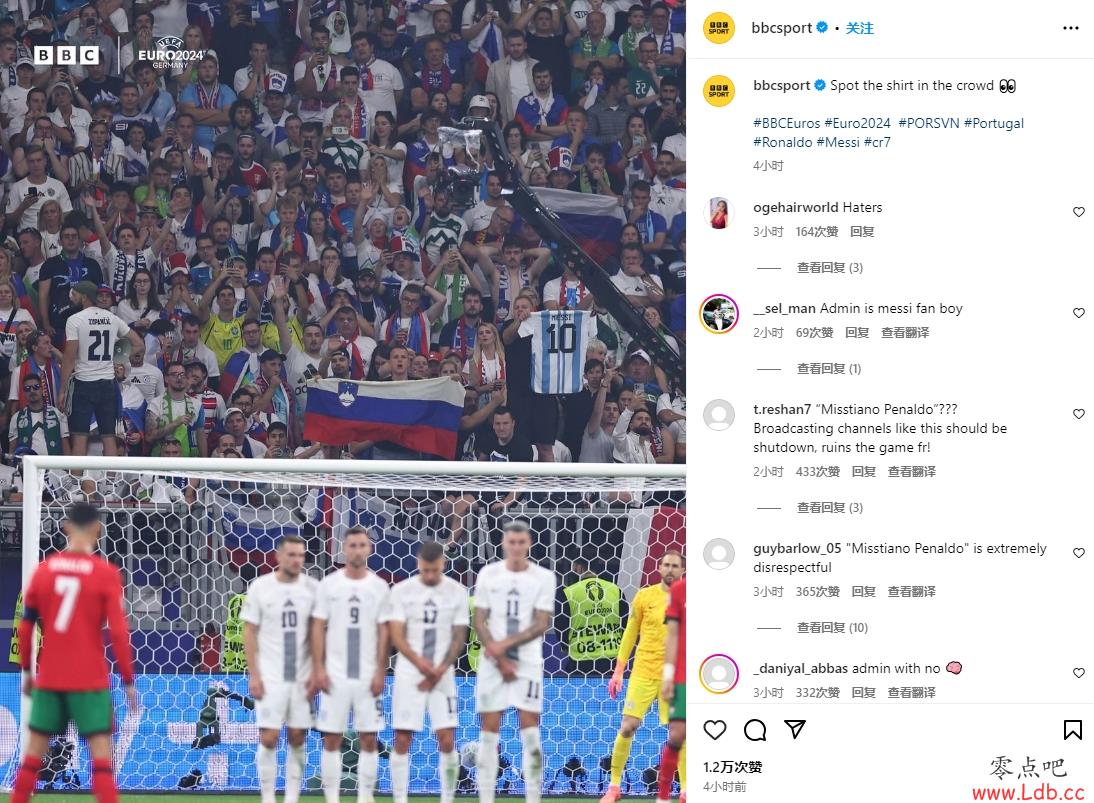Like __sel_man's comment with heart
The height and width of the screenshot is (803, 1094).
point(1079,313)
